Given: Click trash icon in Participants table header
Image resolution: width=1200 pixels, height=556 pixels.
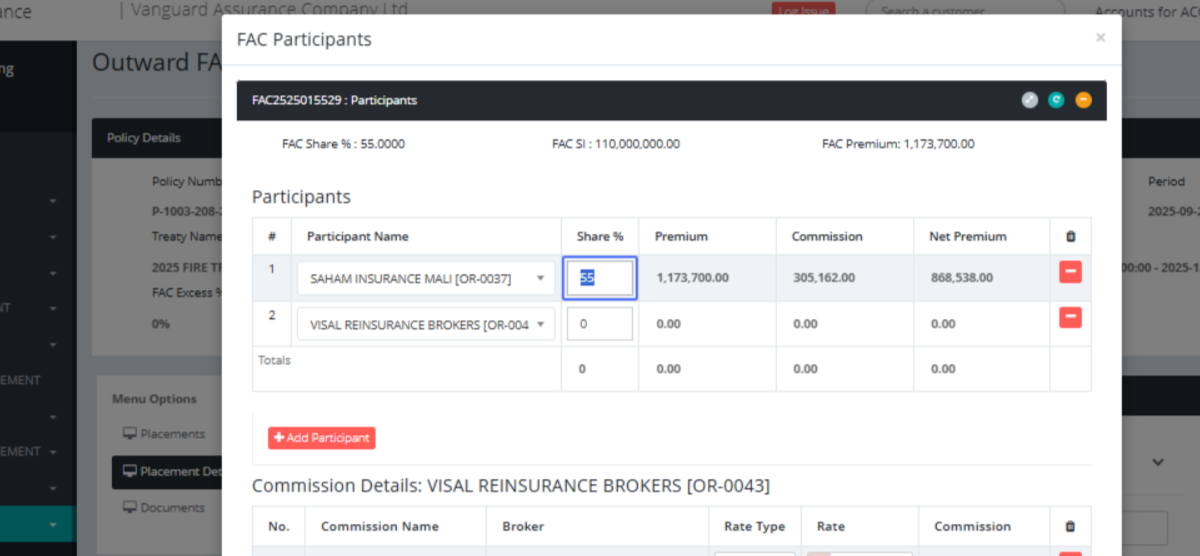Looking at the screenshot, I should [x=1070, y=237].
